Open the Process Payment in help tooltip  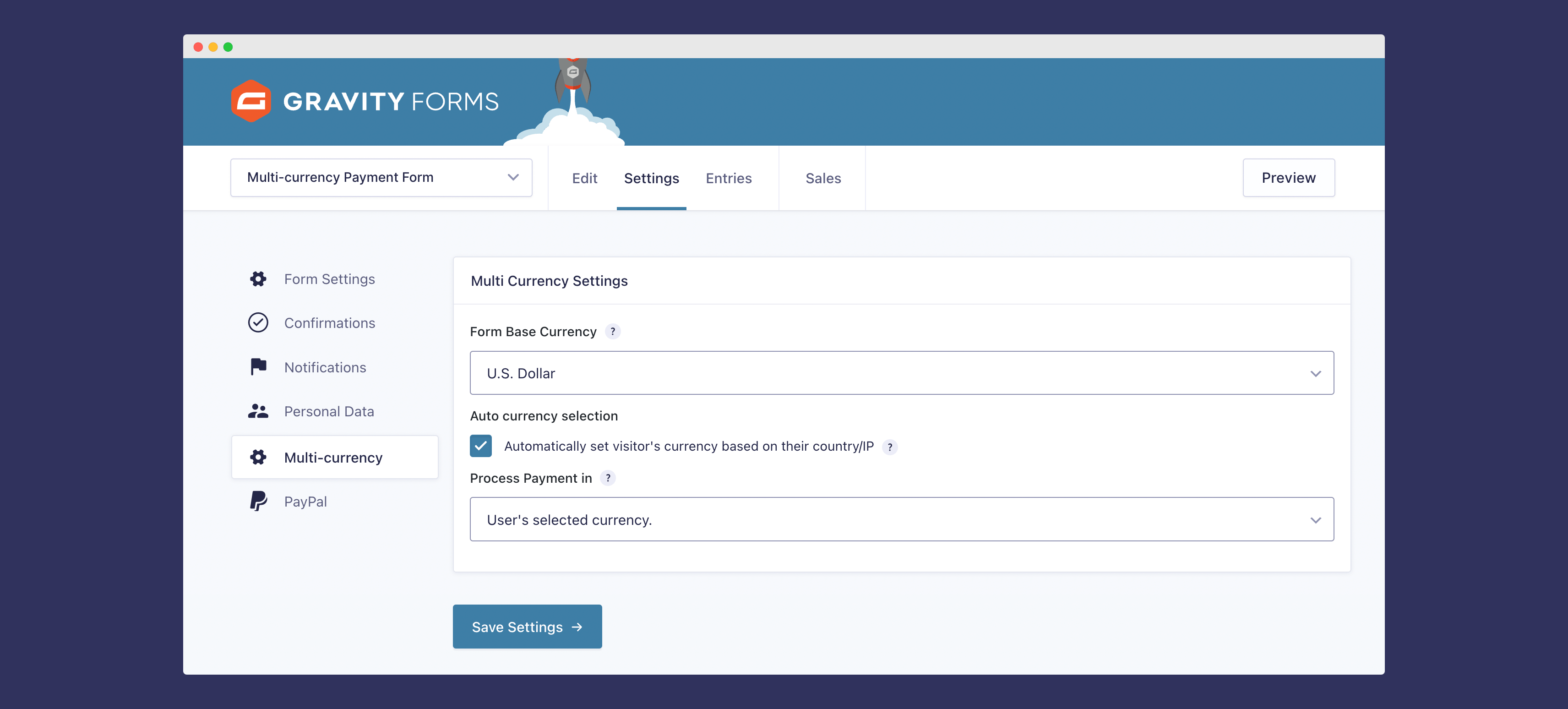[x=608, y=478]
